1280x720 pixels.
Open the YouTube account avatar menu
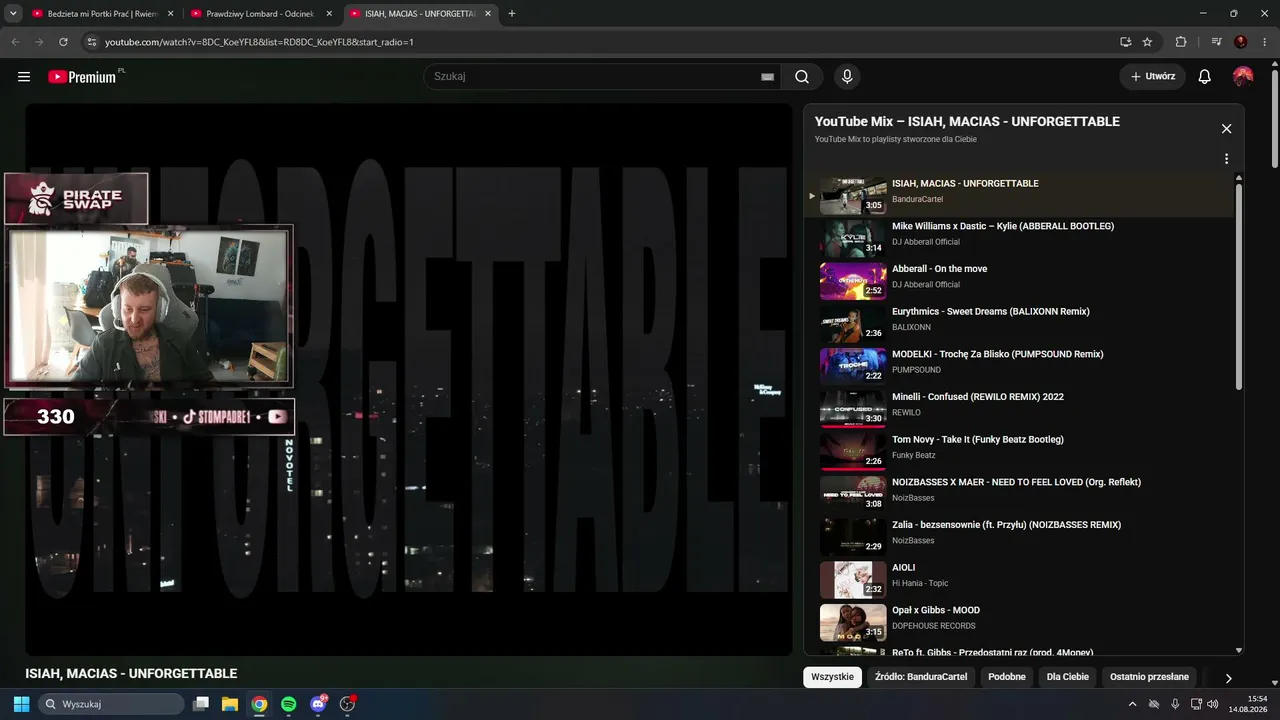(x=1243, y=77)
